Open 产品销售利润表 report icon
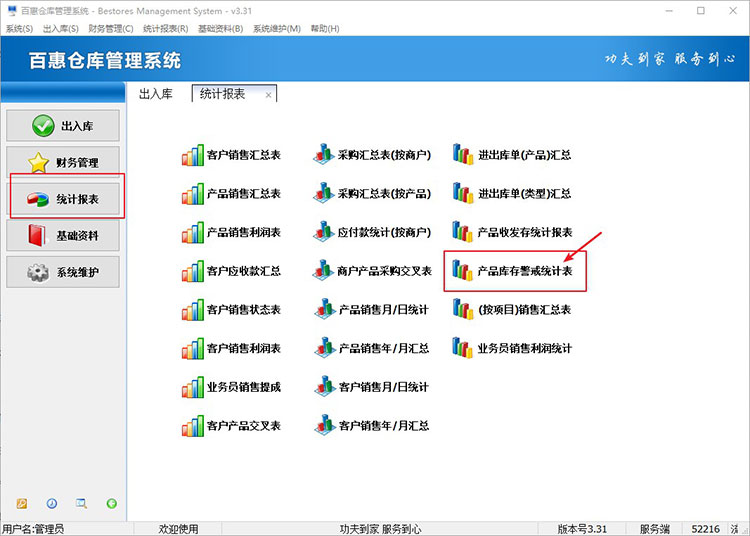This screenshot has height=536, width=750. (x=192, y=232)
